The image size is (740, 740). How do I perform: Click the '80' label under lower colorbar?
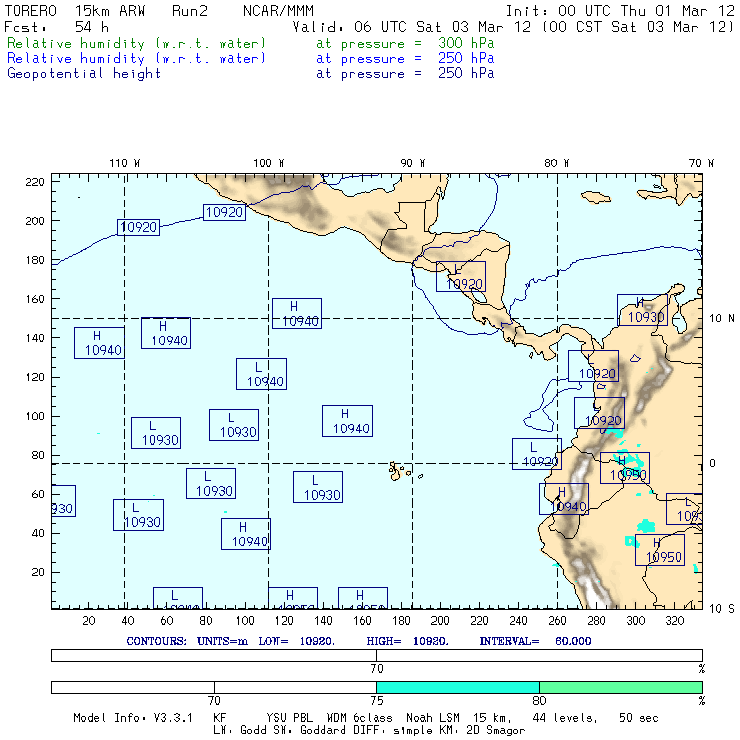pyautogui.click(x=539, y=701)
